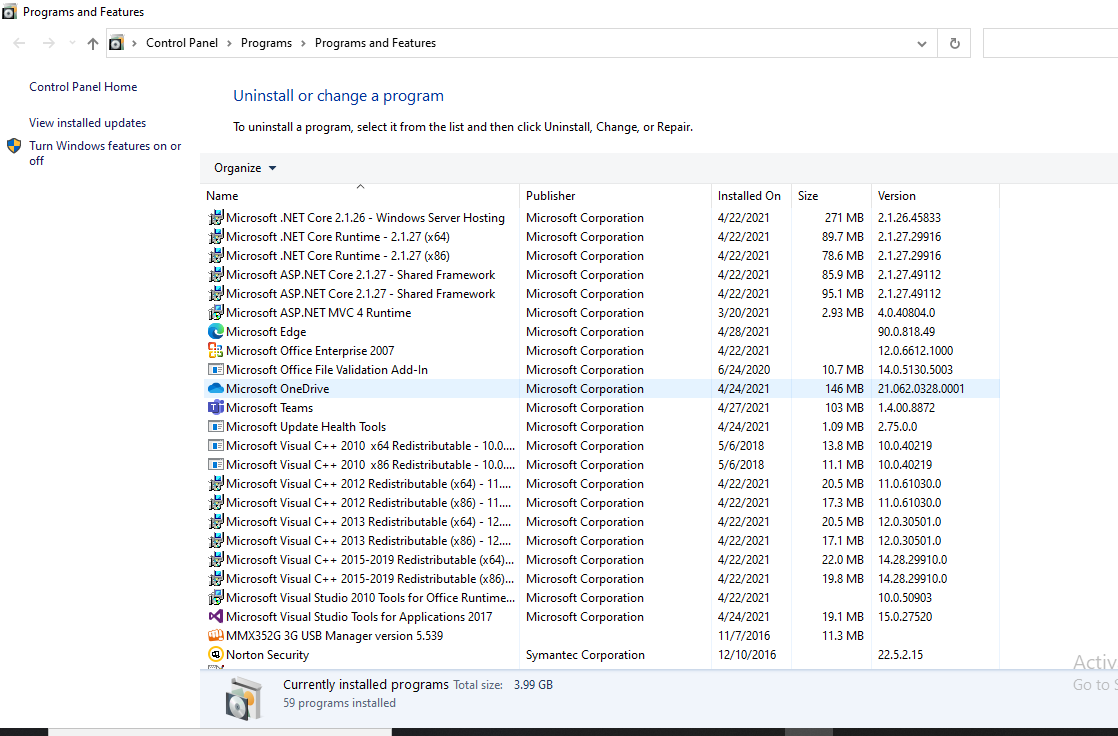Click the 21.062.0328.0001 version cell
The height and width of the screenshot is (736, 1118).
pos(921,389)
